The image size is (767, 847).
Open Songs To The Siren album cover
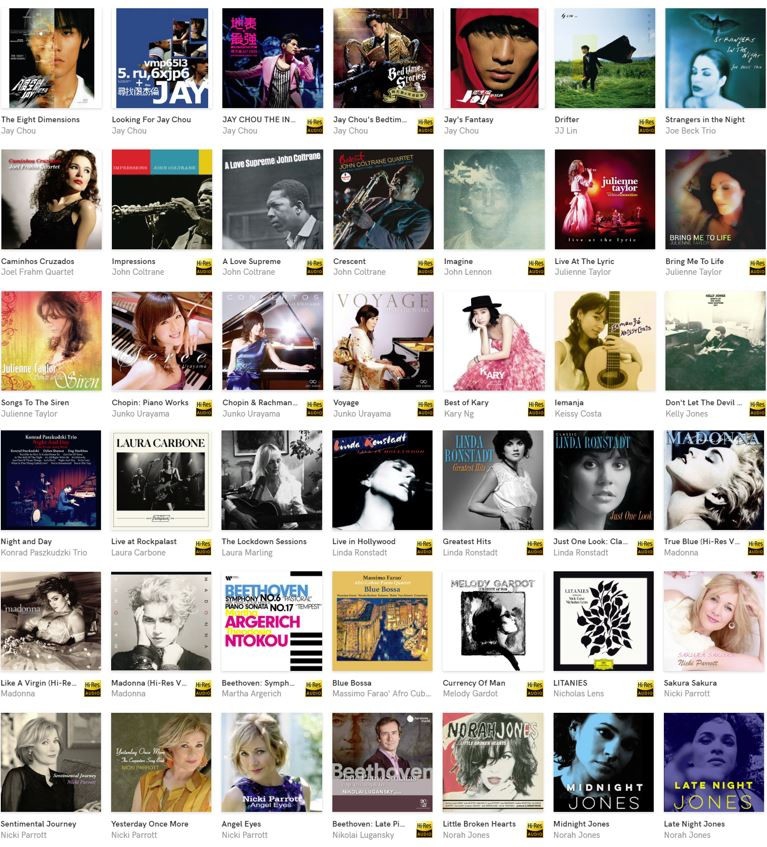point(51,341)
